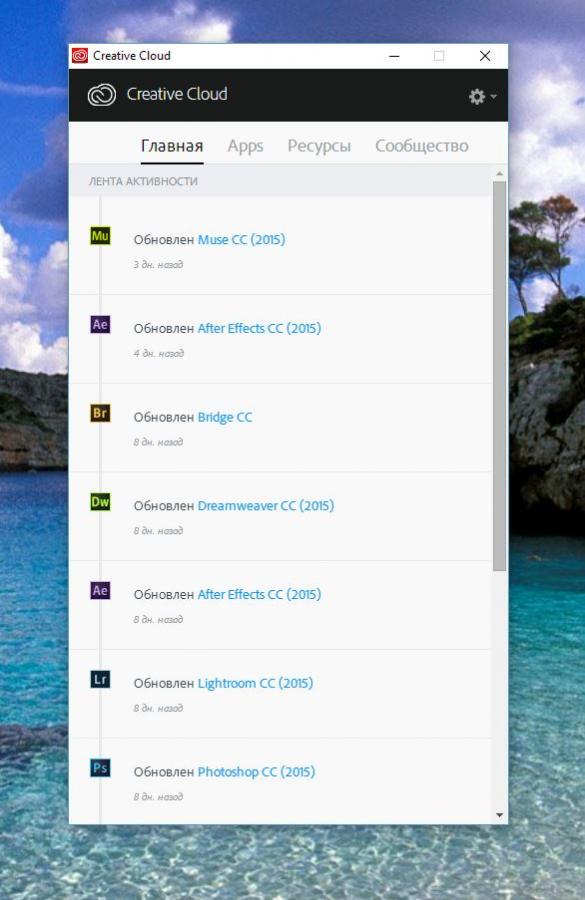The image size is (585, 900).
Task: Click the ЛЕНТА АКТИВНОСТИ header text
Action: point(143,181)
